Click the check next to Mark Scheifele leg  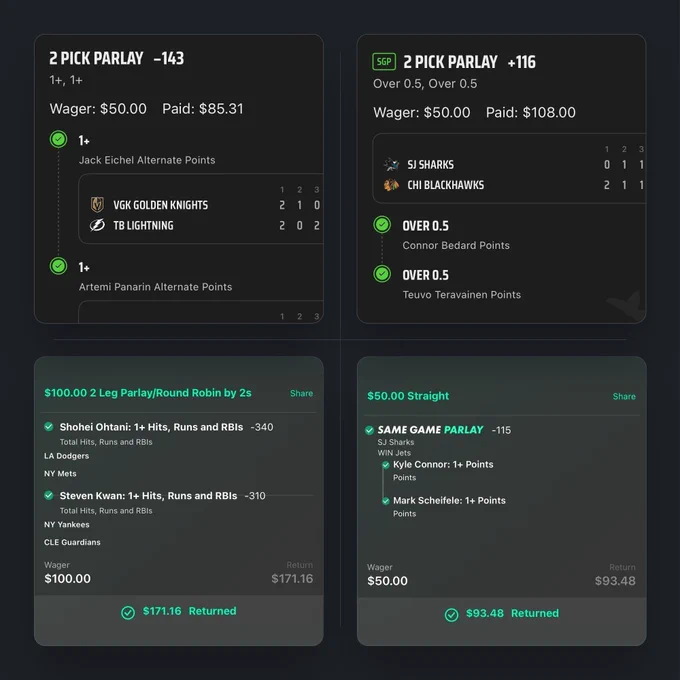tap(386, 501)
